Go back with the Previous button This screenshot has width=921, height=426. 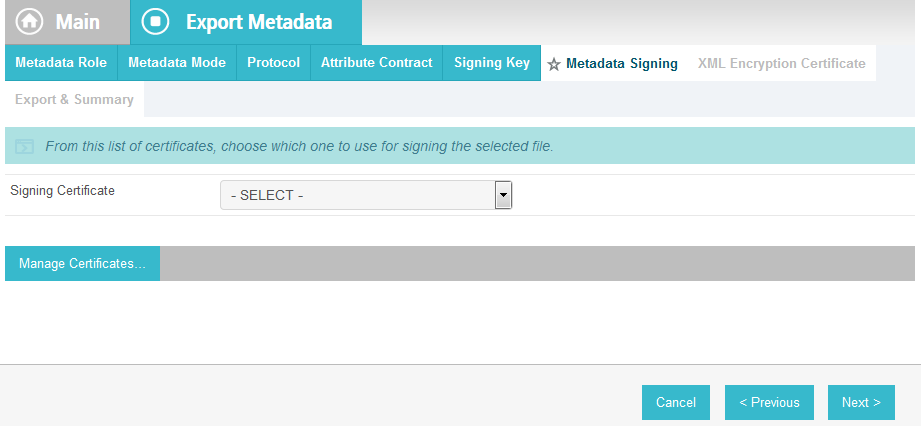coord(769,402)
